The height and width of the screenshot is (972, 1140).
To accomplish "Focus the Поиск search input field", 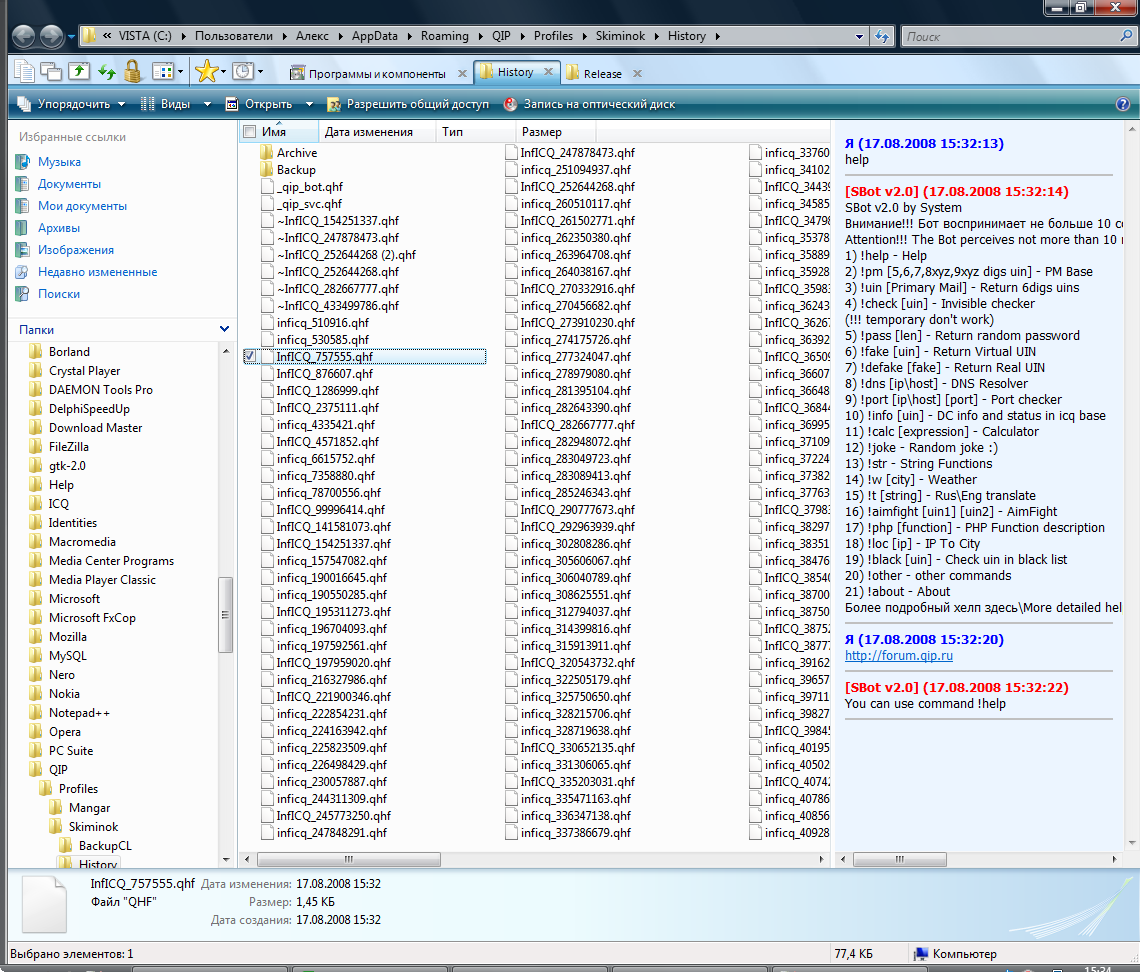I will pos(1011,36).
